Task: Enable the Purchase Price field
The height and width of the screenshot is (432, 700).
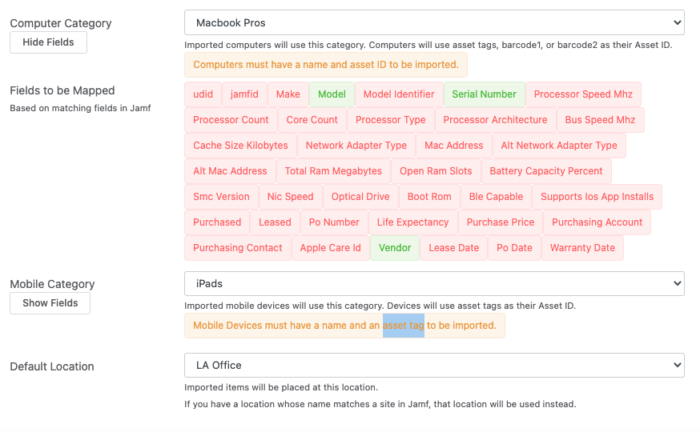Action: point(500,222)
